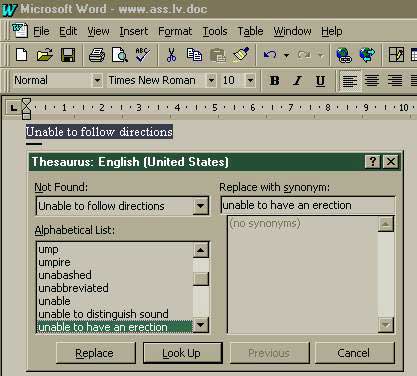The image size is (417, 376).
Task: Run the Spelling and Grammar check icon
Action: (x=142, y=55)
